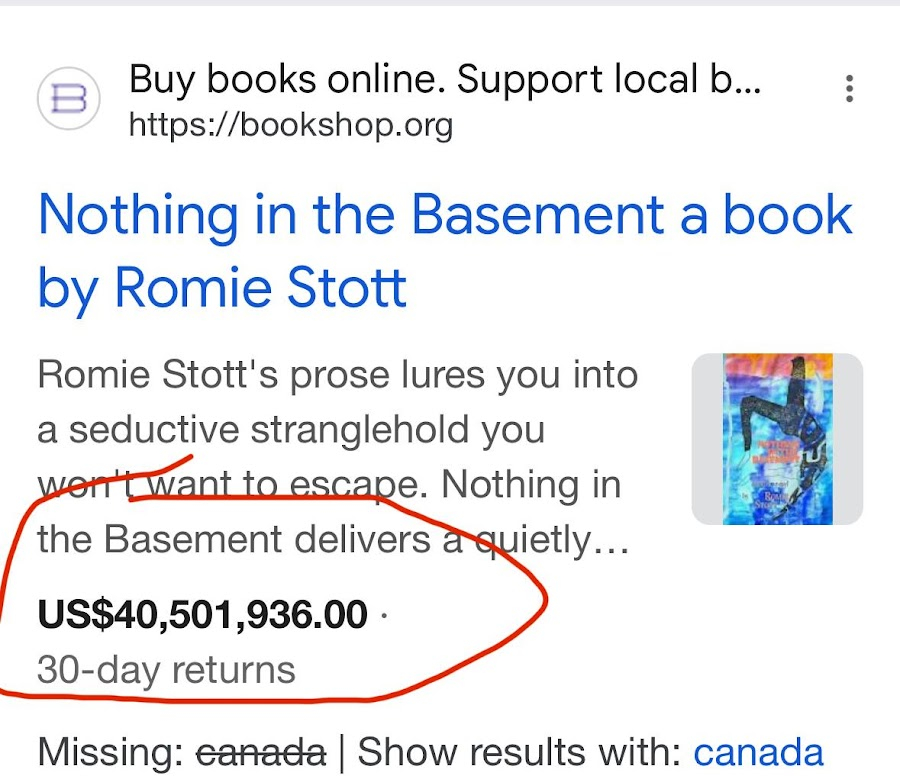Viewport: 900px width, 776px height.
Task: Open the three-dot more options menu
Action: coord(849,89)
